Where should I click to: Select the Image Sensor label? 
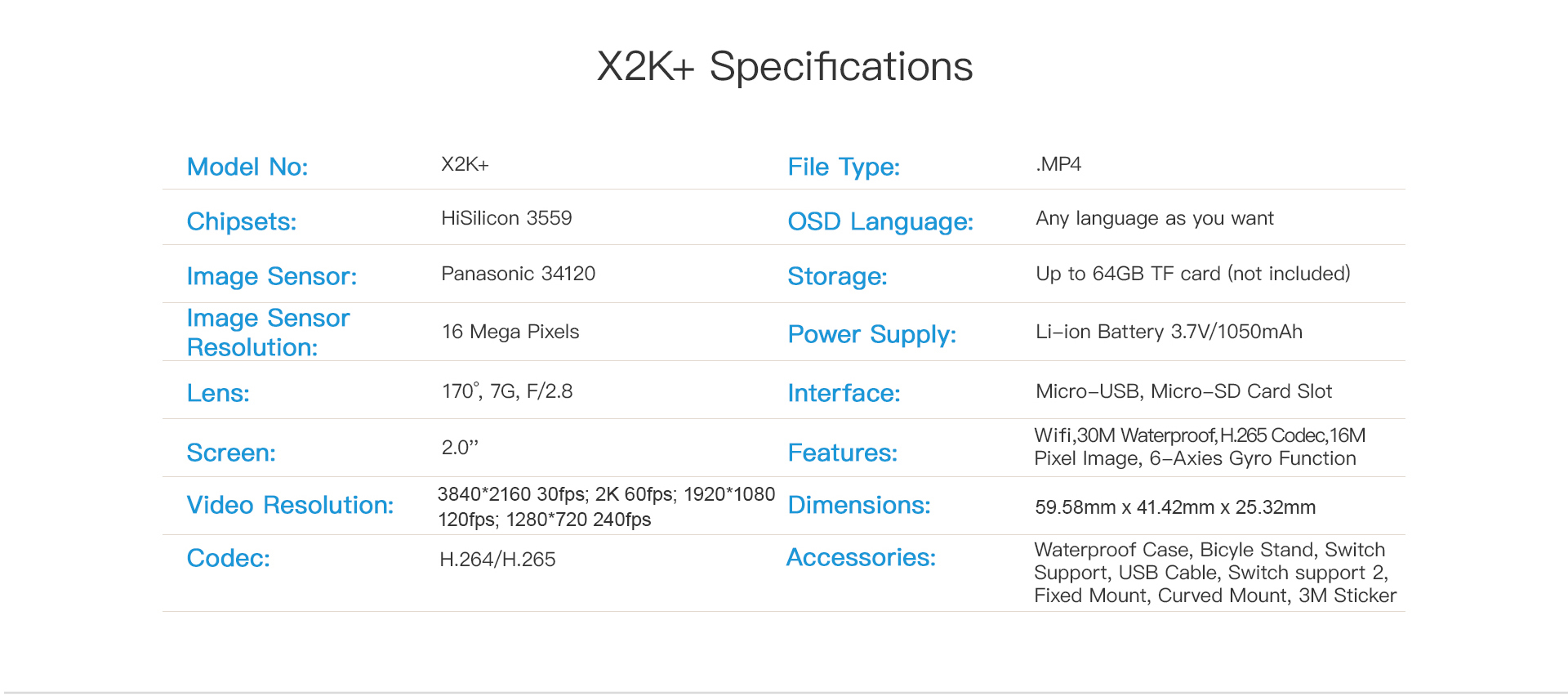(x=271, y=276)
